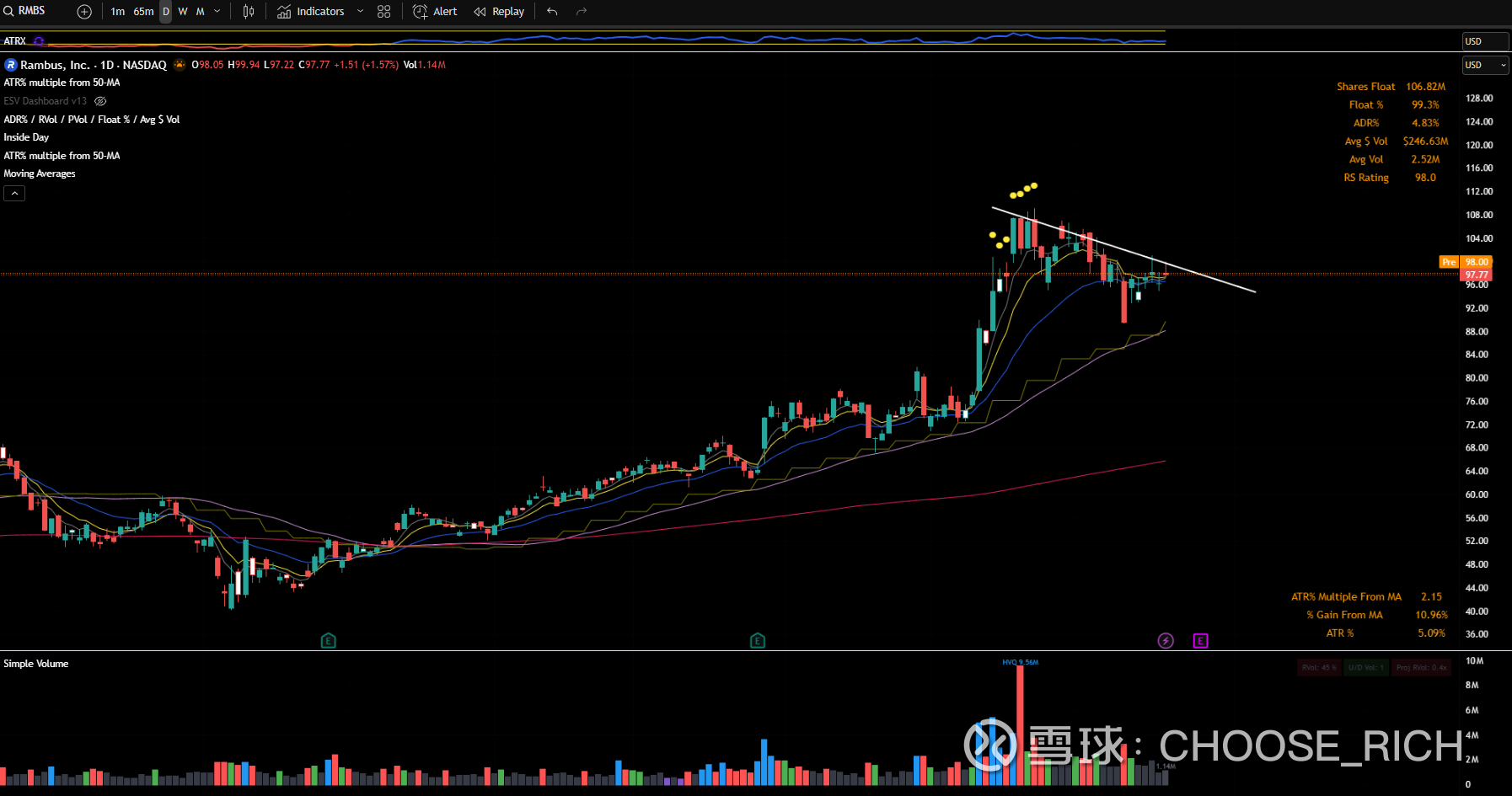The image size is (1512, 796).
Task: Select the Simple Volume pane label
Action: click(36, 664)
